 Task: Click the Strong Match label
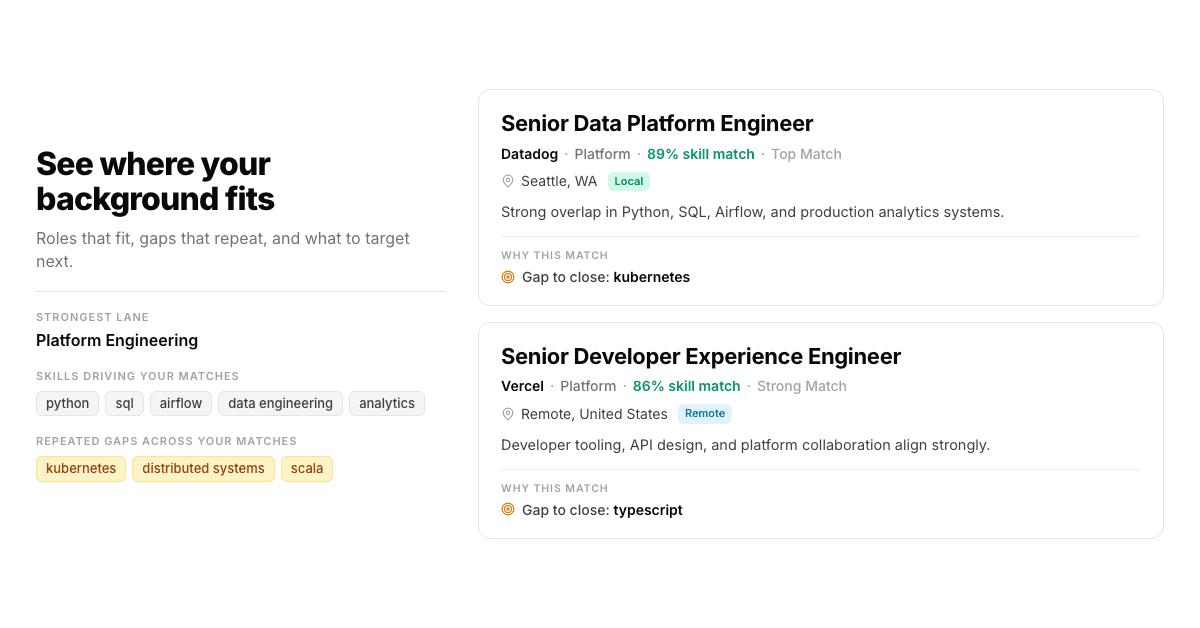click(802, 386)
